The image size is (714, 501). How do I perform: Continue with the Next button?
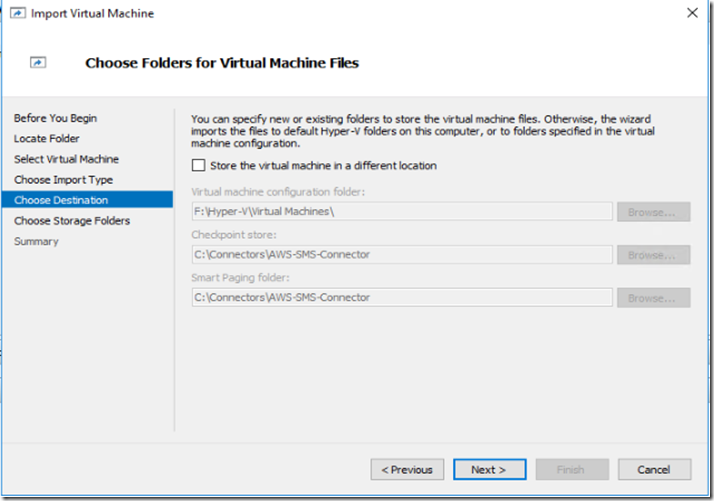pyautogui.click(x=490, y=469)
